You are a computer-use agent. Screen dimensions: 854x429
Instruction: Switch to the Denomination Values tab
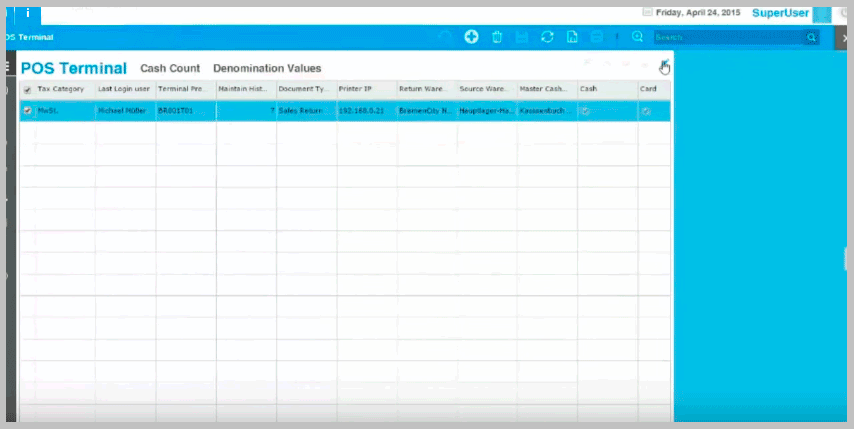click(267, 68)
